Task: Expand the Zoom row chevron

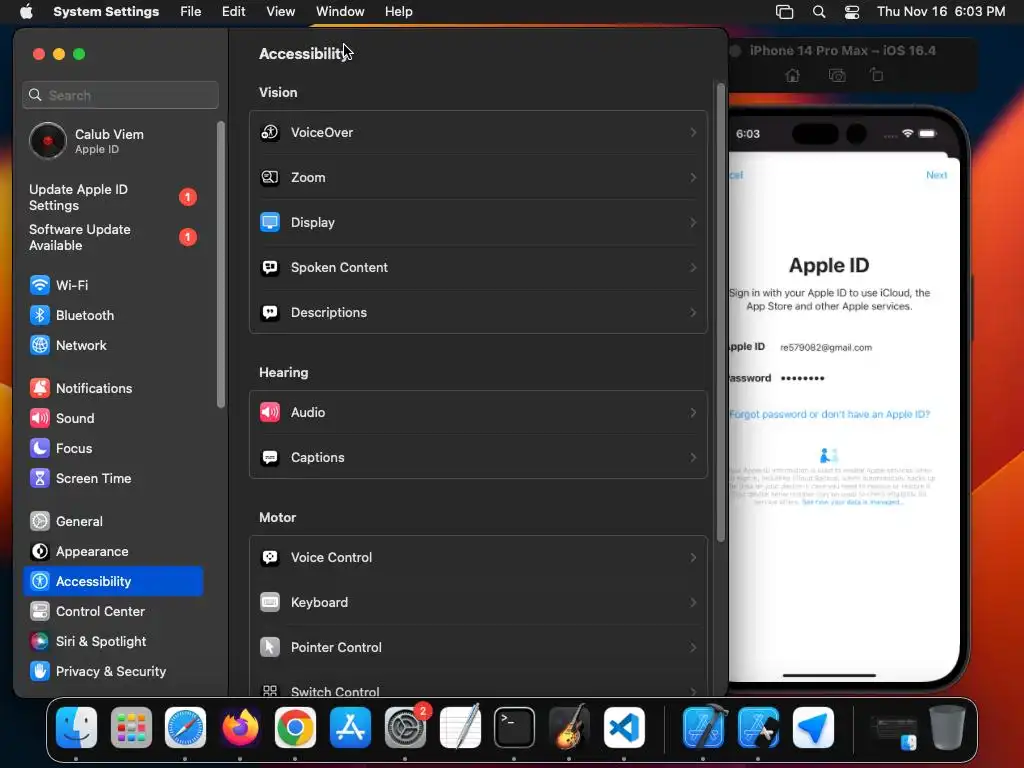Action: [x=693, y=178]
